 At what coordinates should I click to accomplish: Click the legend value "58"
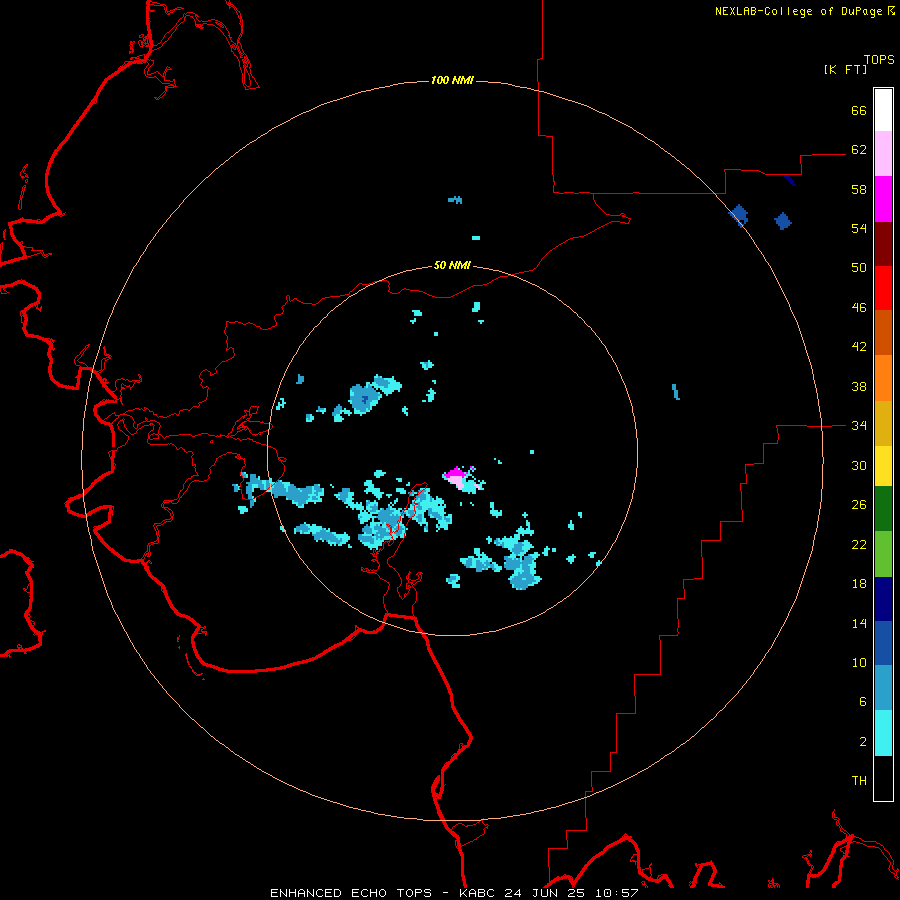[x=859, y=189]
